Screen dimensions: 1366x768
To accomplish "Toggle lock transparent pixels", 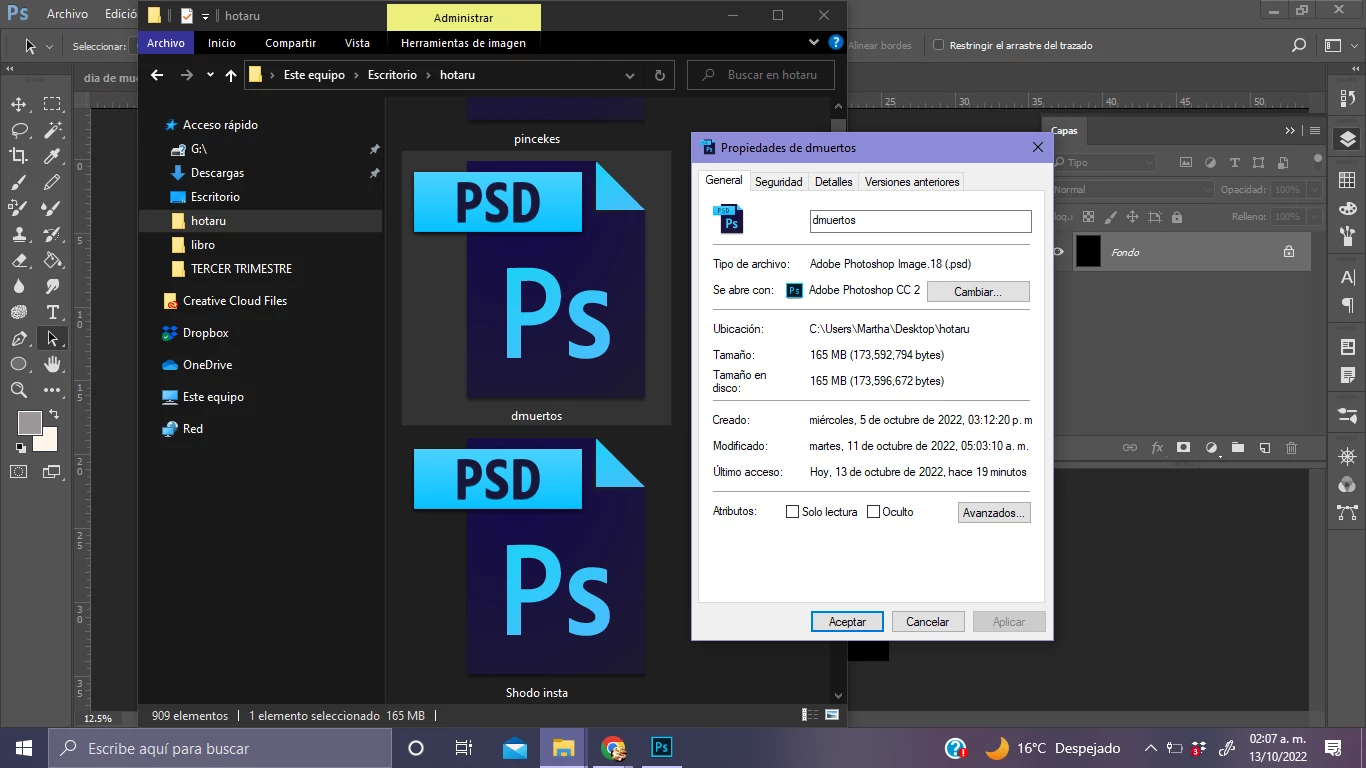I will pyautogui.click(x=1088, y=217).
